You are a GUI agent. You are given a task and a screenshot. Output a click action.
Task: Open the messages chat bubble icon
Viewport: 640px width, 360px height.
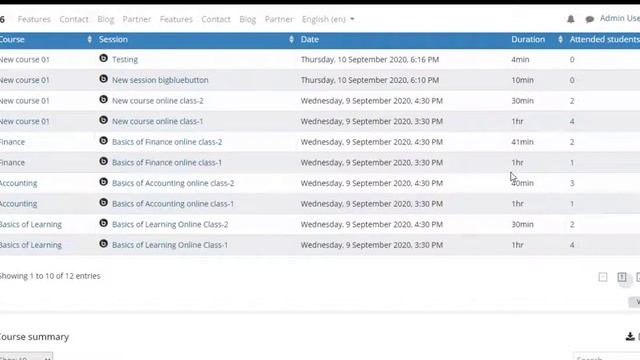pos(589,19)
